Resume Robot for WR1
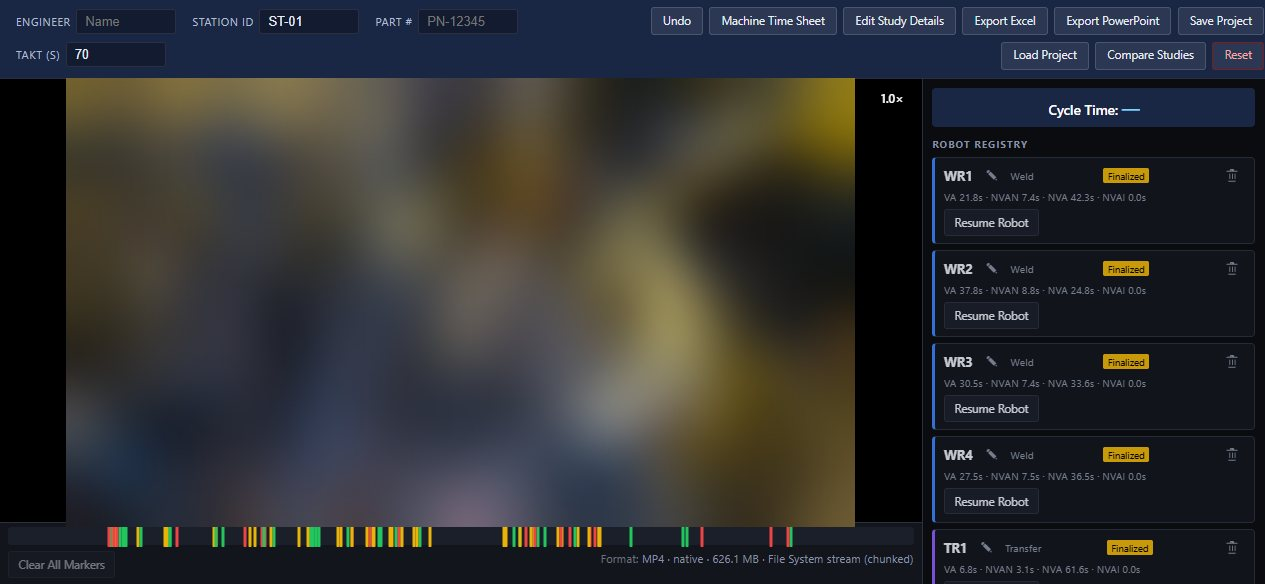Screen dimensions: 1265x584 [x=991, y=223]
